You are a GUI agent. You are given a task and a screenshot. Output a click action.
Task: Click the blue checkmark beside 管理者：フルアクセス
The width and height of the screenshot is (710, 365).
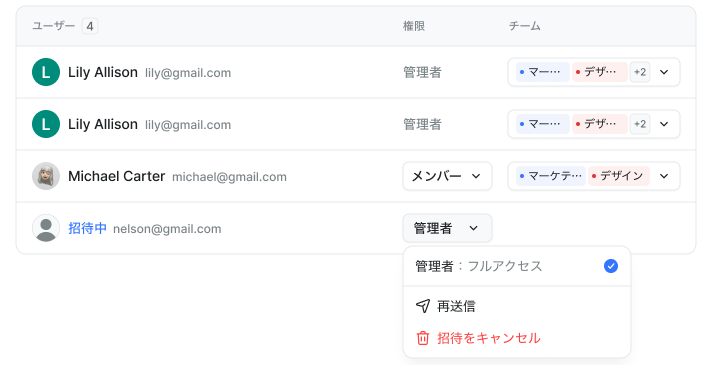611,266
